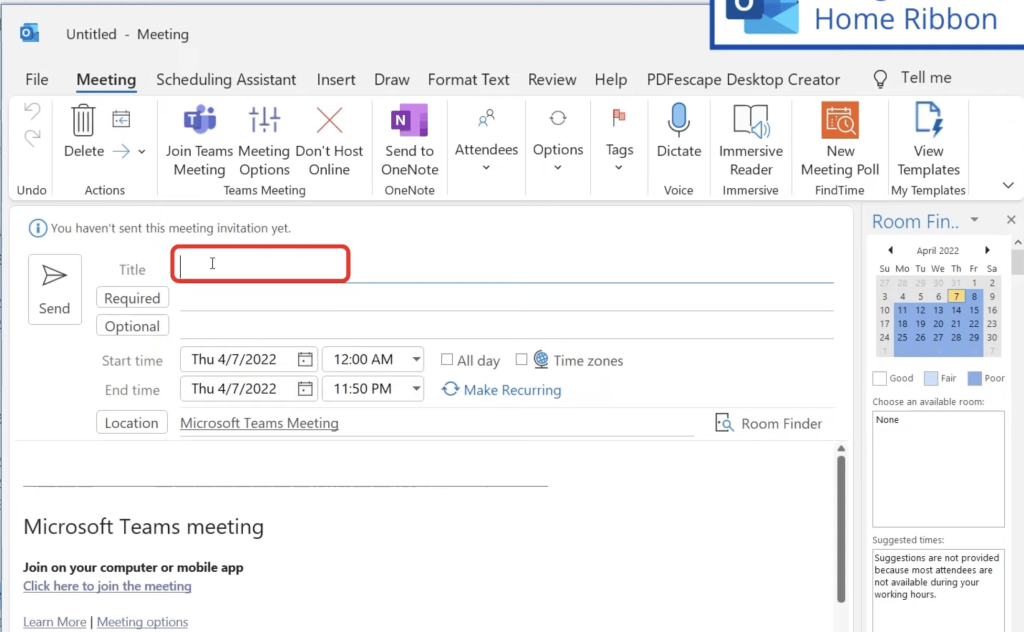Image resolution: width=1024 pixels, height=632 pixels.
Task: Click the Outlook app icon in title bar
Action: click(x=29, y=33)
